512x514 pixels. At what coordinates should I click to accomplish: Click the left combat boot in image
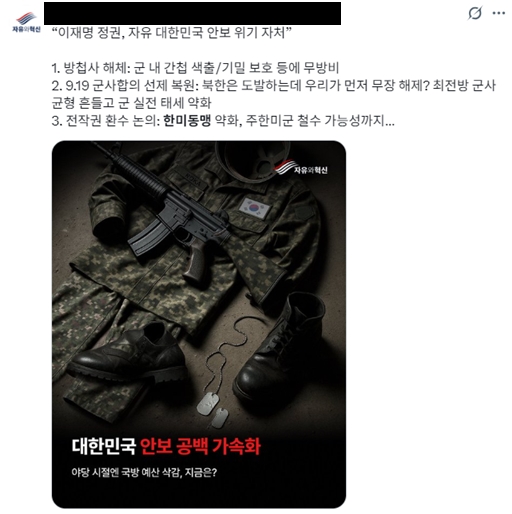[127, 353]
